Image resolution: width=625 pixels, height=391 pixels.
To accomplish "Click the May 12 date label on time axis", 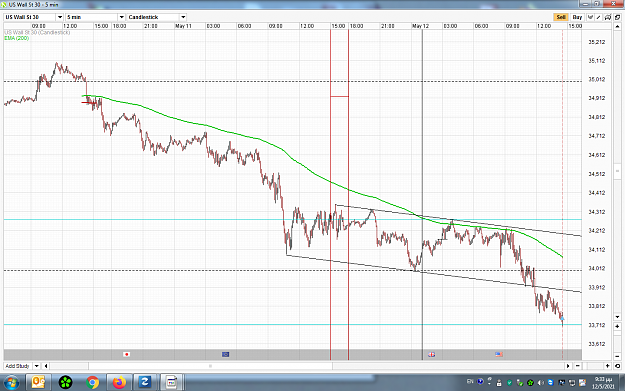I will [x=421, y=26].
